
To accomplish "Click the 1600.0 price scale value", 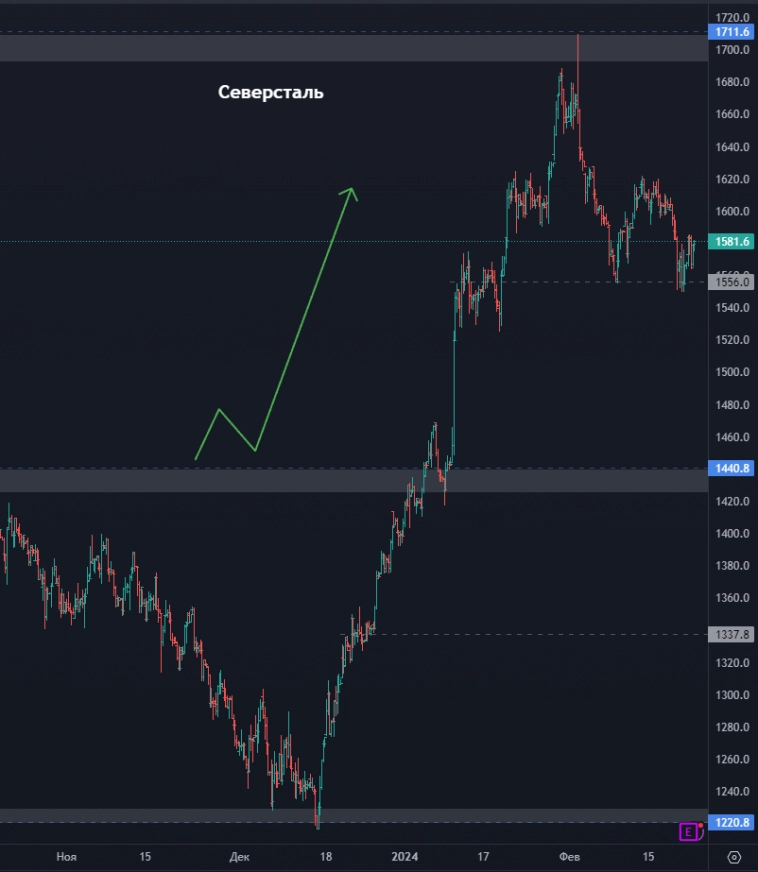I will (x=732, y=211).
